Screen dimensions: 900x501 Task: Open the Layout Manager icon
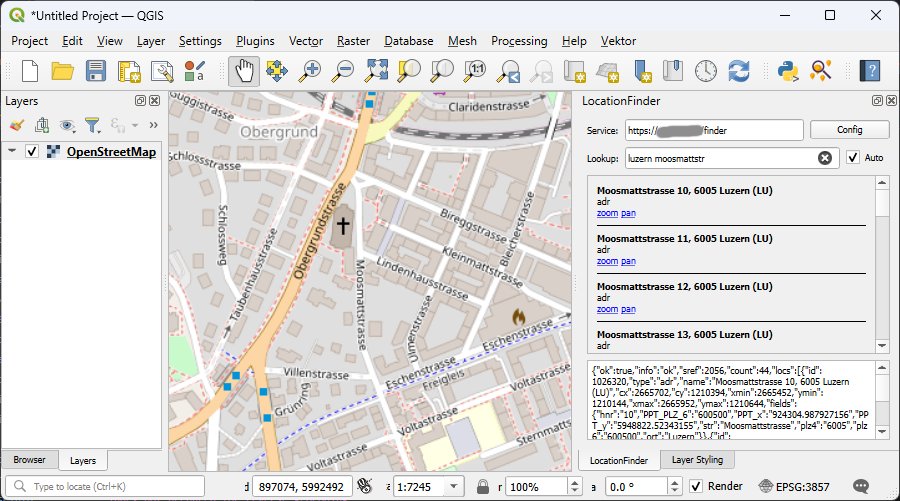pyautogui.click(x=162, y=71)
